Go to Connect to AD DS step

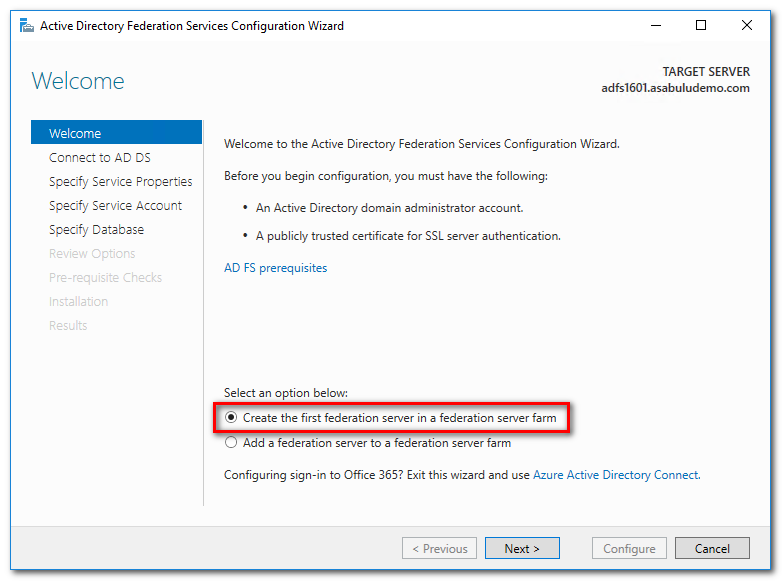[100, 158]
